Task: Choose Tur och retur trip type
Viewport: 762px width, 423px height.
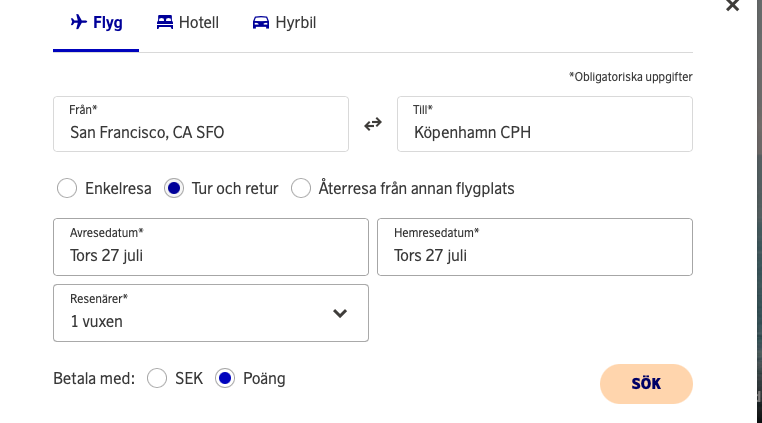Action: click(175, 188)
